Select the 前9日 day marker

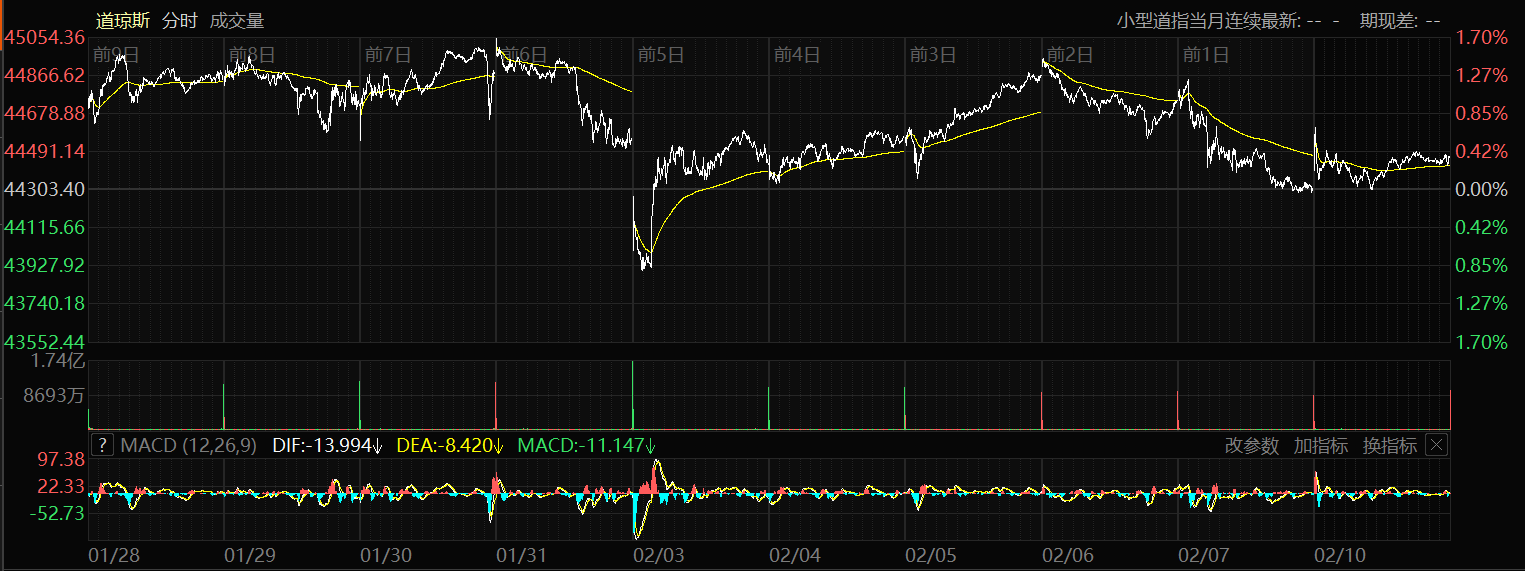point(117,54)
